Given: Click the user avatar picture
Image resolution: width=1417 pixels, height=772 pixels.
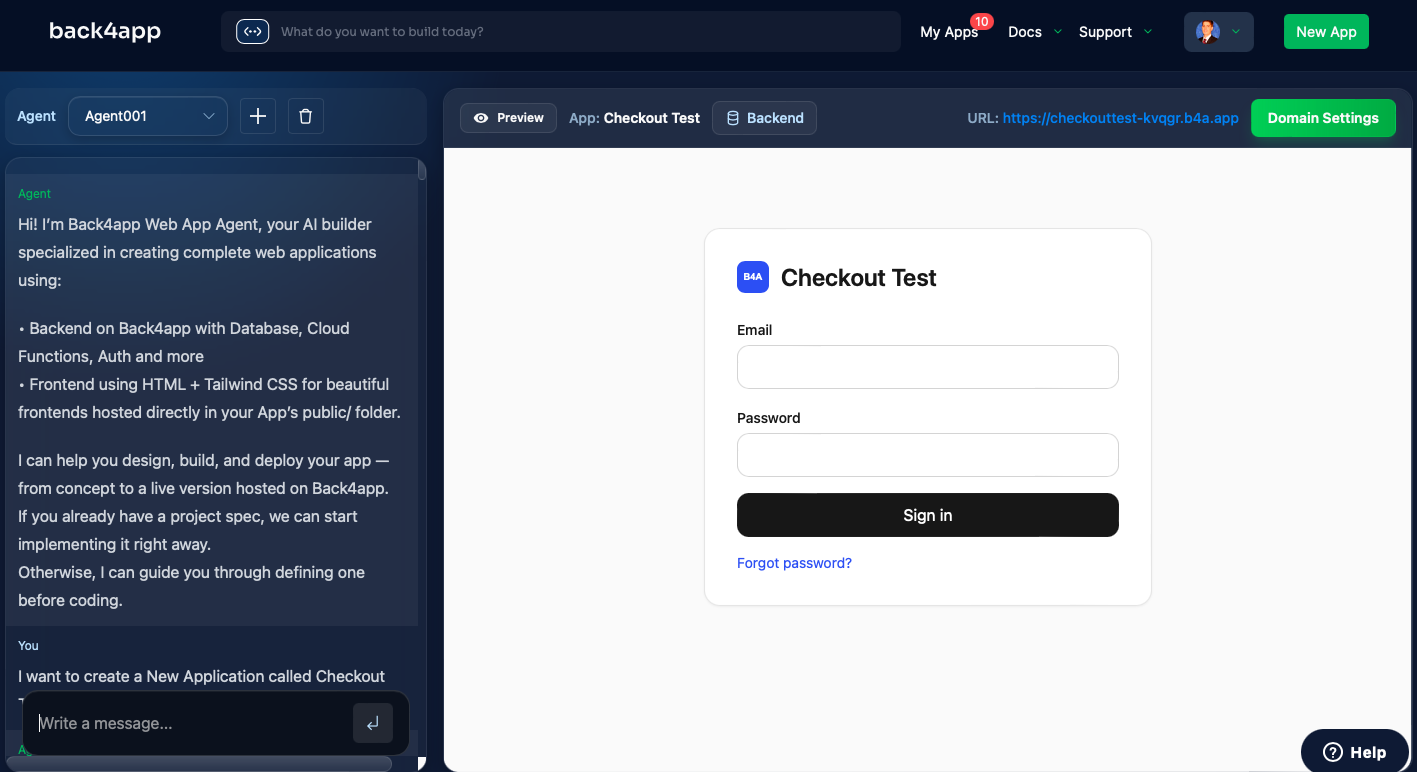Looking at the screenshot, I should pyautogui.click(x=1208, y=32).
